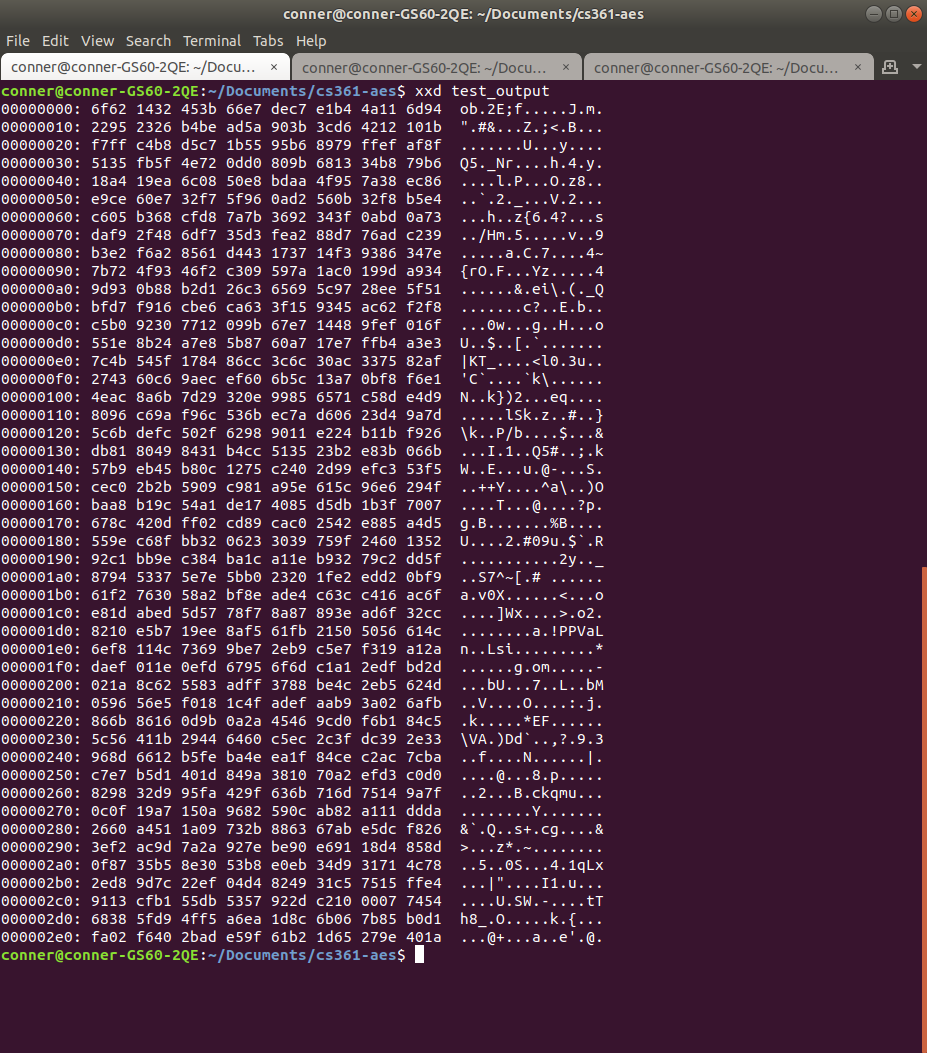
Task: Open the Search menu
Action: pyautogui.click(x=148, y=41)
